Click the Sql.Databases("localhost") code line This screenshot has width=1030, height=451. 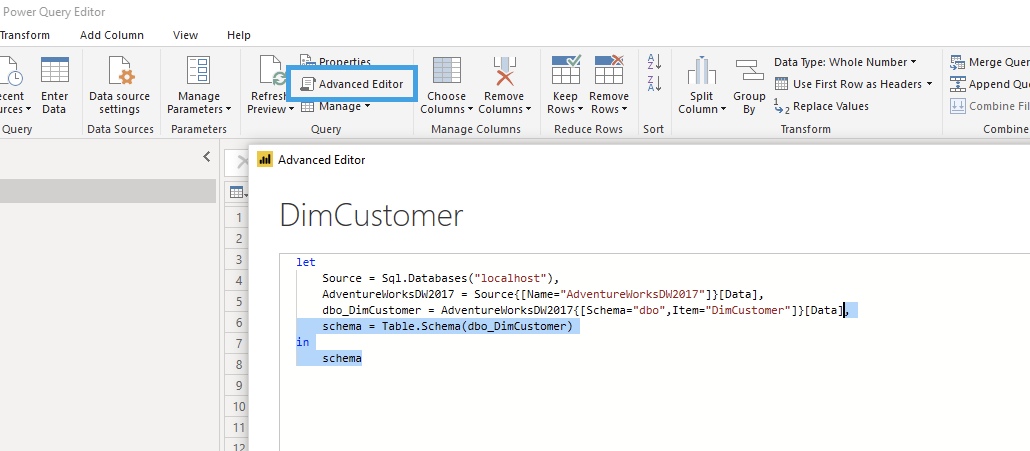click(440, 278)
